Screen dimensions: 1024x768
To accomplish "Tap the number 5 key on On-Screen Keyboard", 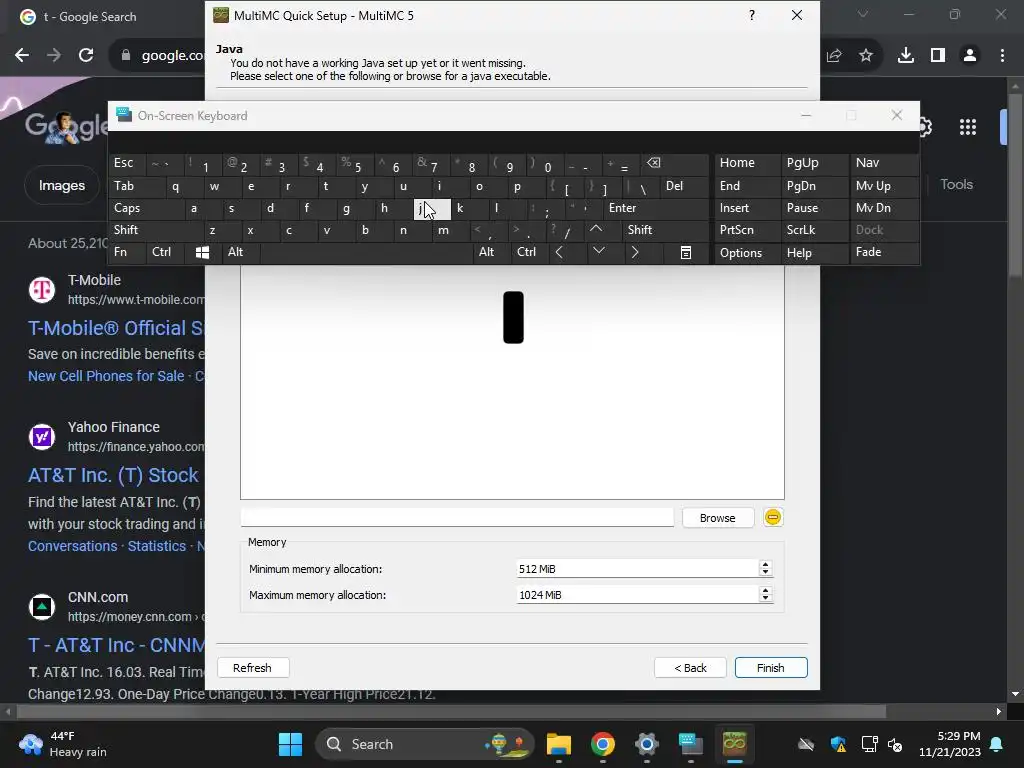I will (357, 165).
